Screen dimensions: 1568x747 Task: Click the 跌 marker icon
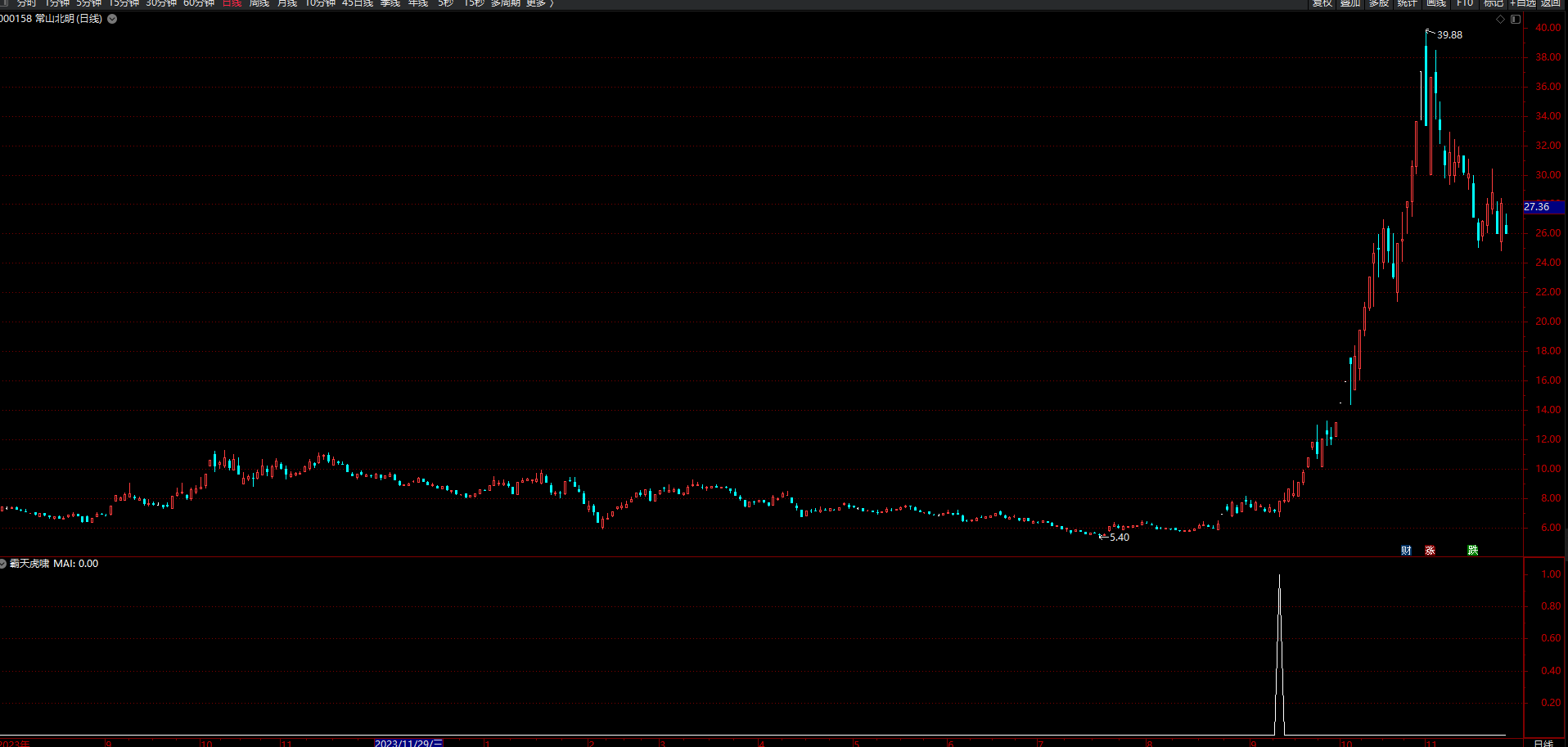click(x=1472, y=550)
